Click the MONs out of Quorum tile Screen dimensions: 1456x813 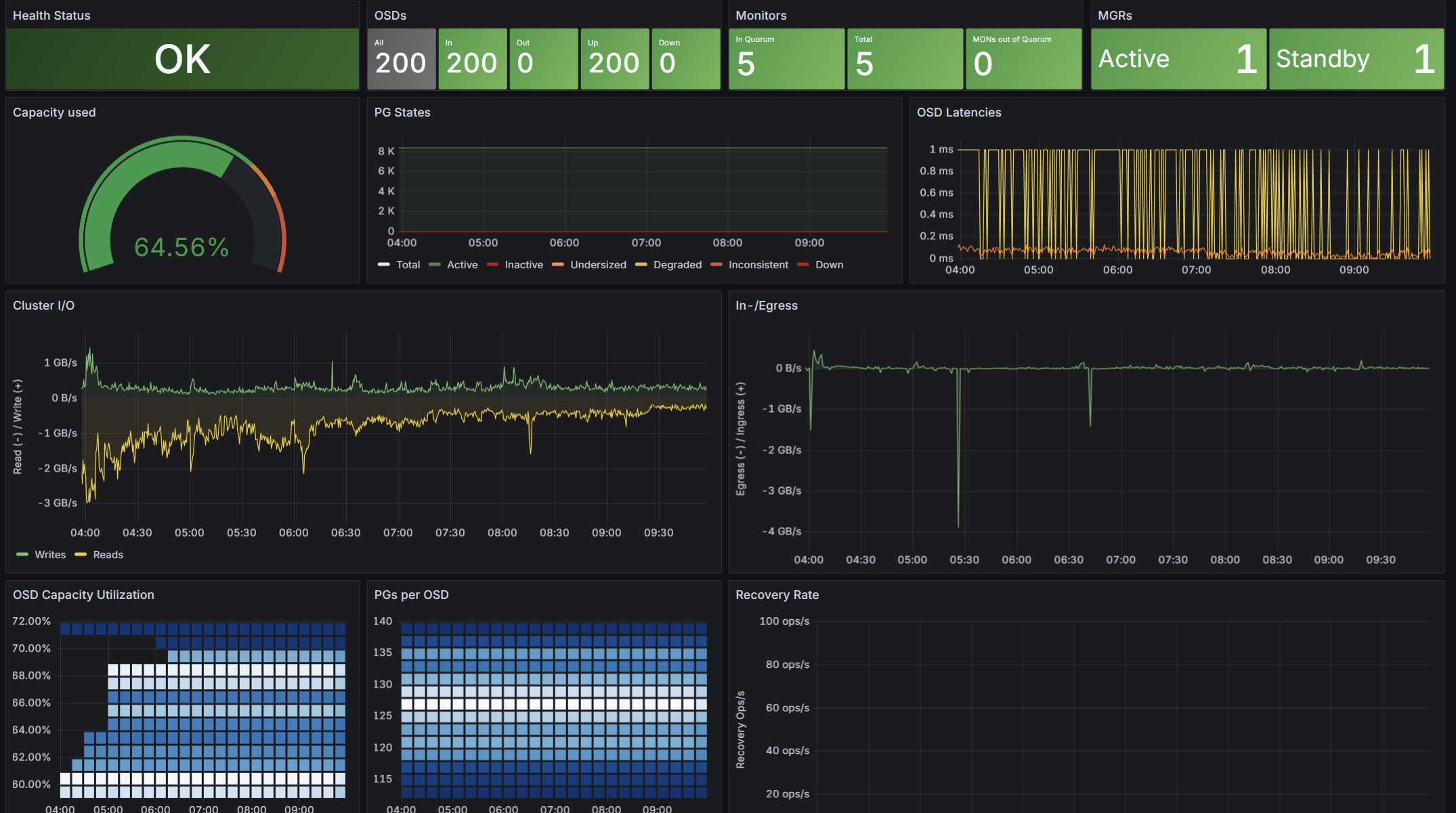coord(1023,59)
